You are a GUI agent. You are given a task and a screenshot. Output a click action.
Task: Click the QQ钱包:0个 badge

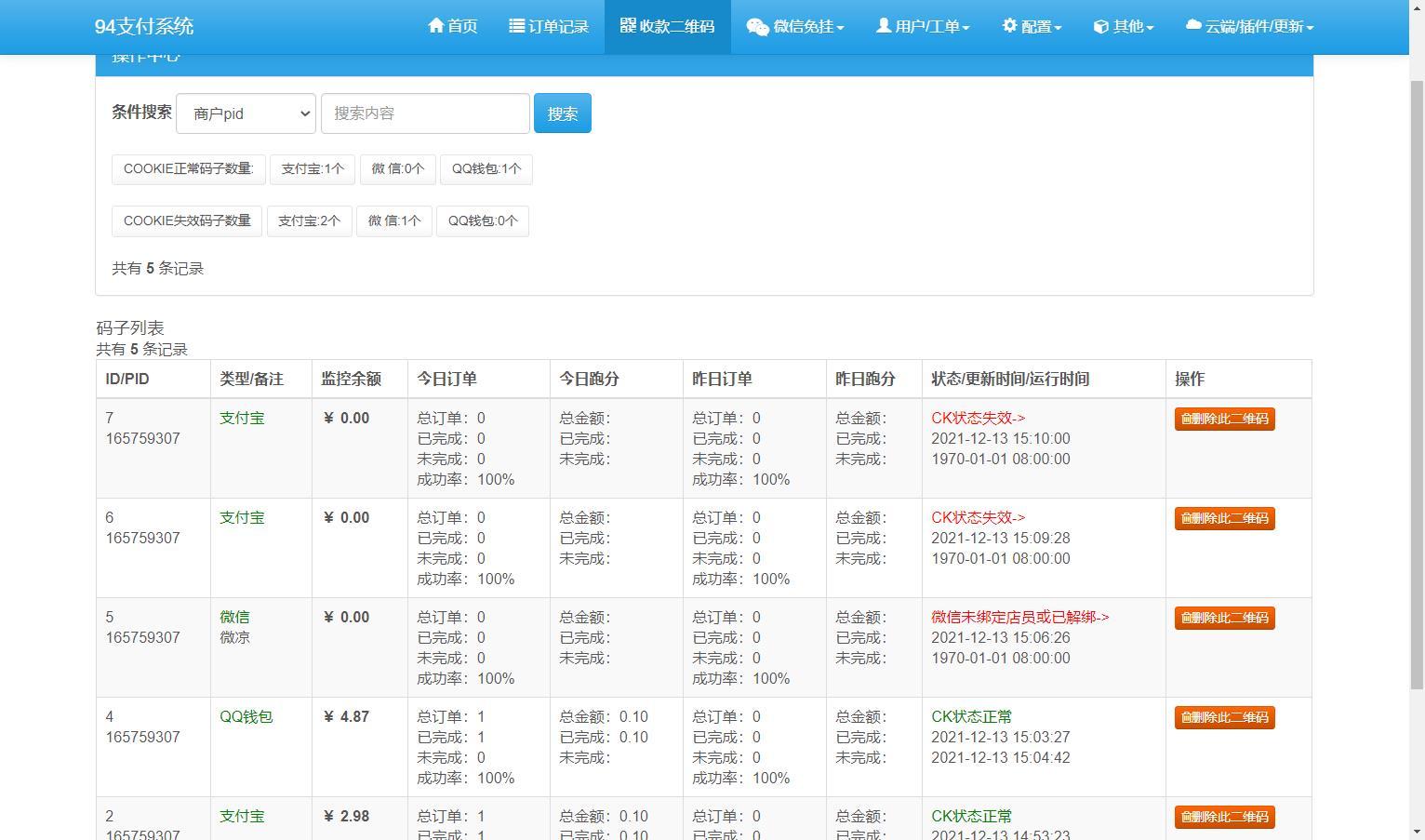pos(482,220)
